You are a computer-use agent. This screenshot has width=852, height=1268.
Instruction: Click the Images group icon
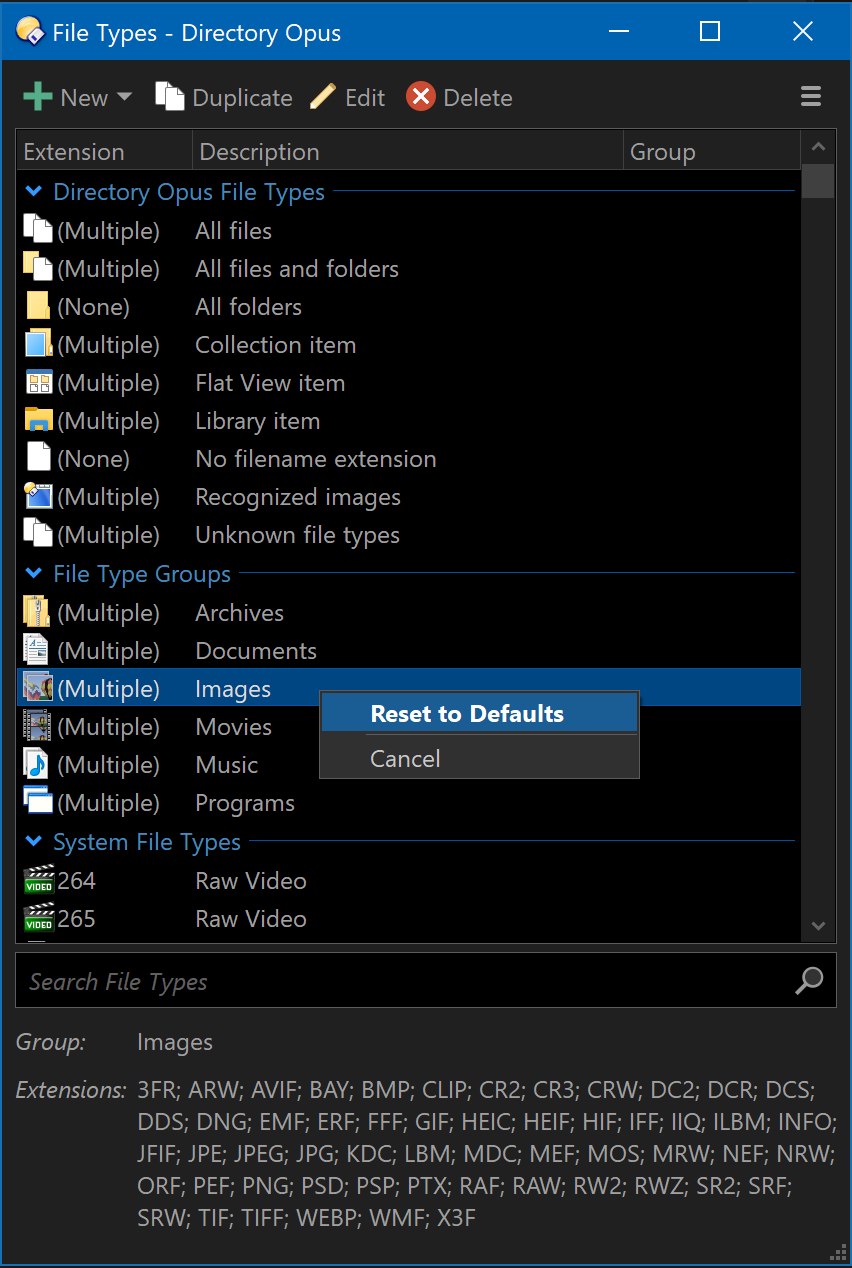coord(38,688)
